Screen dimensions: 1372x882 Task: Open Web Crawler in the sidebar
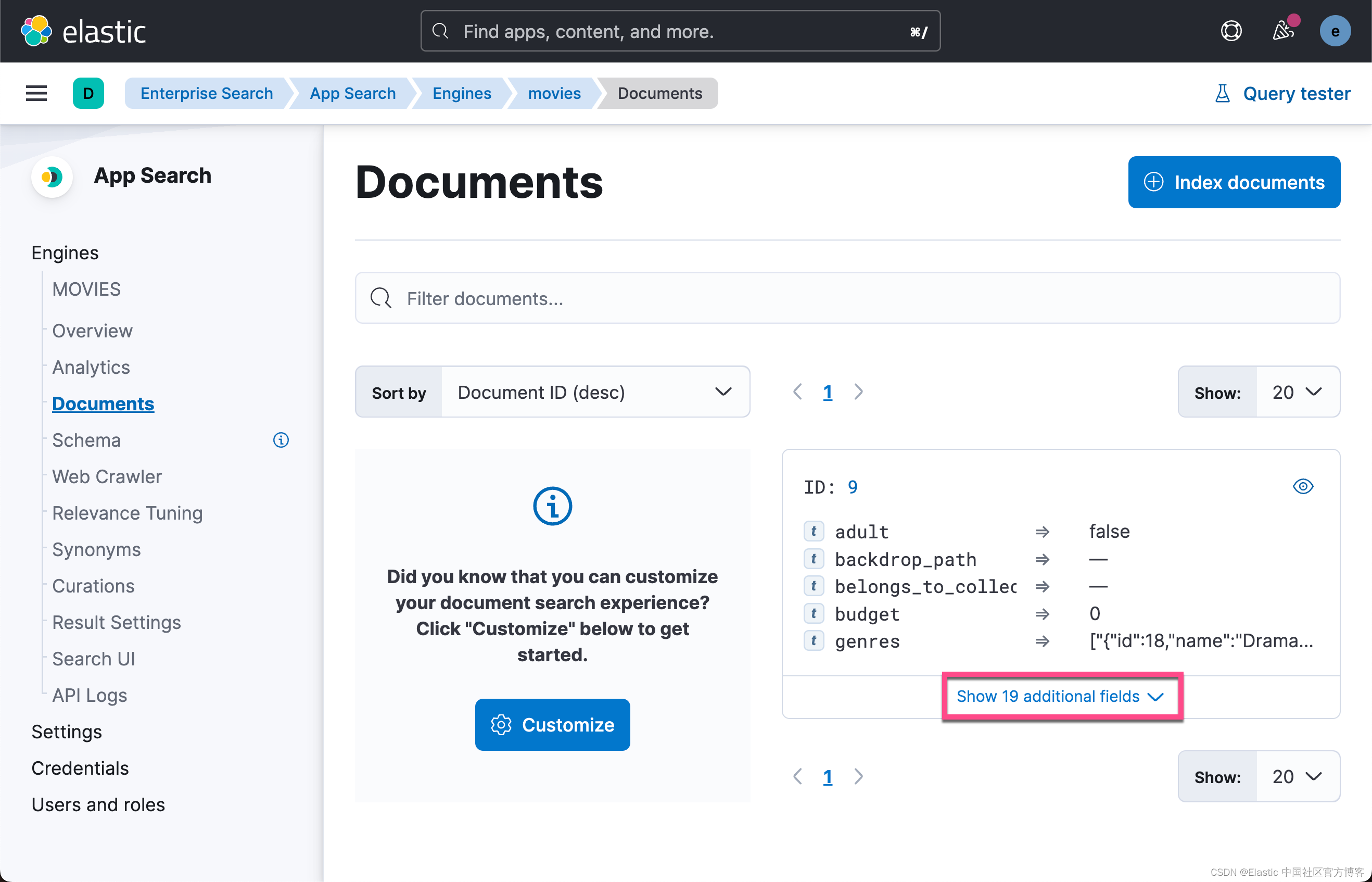pyautogui.click(x=107, y=476)
